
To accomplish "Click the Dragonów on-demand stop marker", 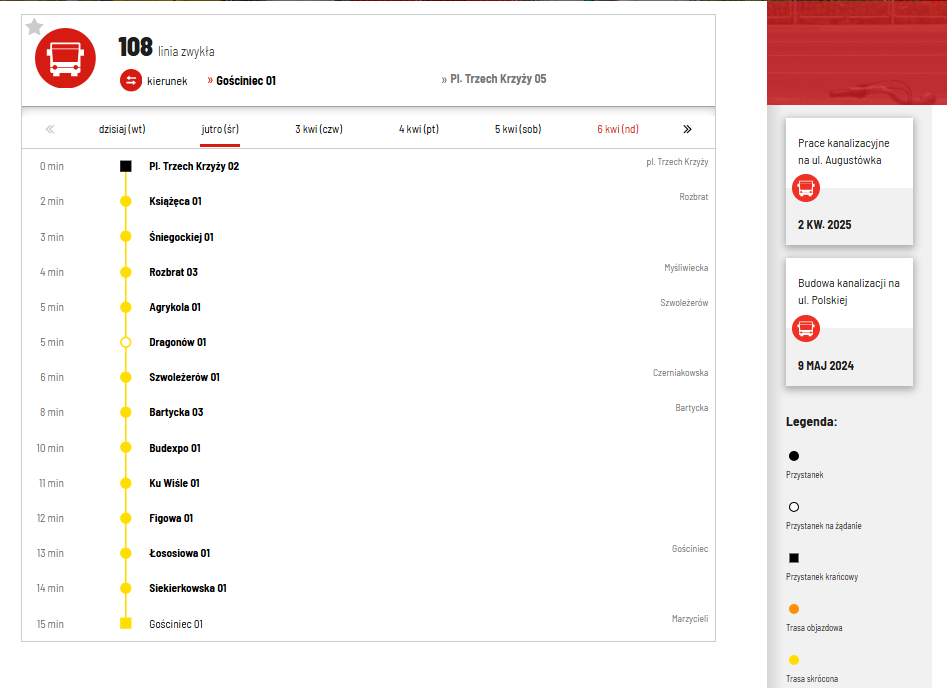I will (125, 342).
